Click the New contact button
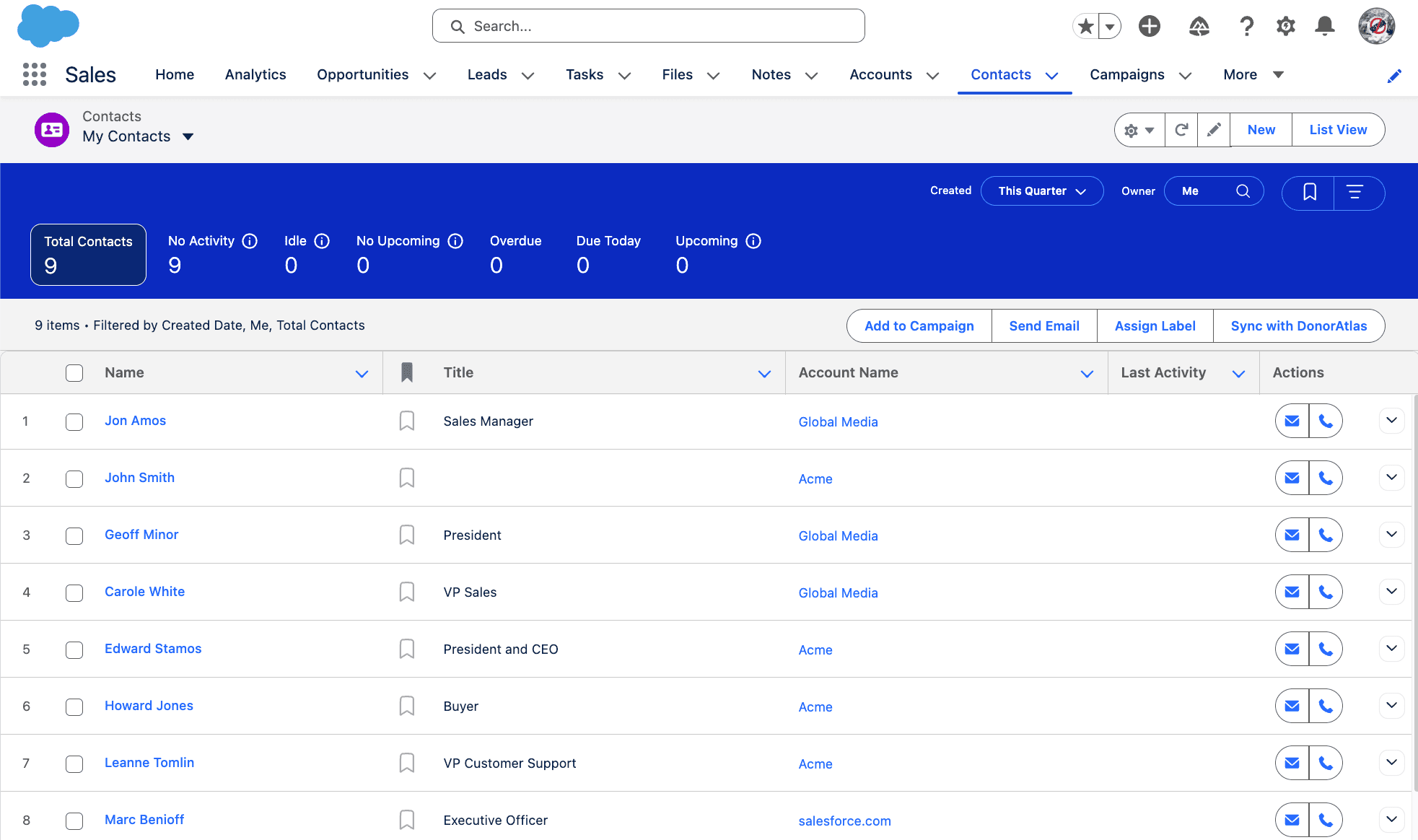 tap(1260, 129)
